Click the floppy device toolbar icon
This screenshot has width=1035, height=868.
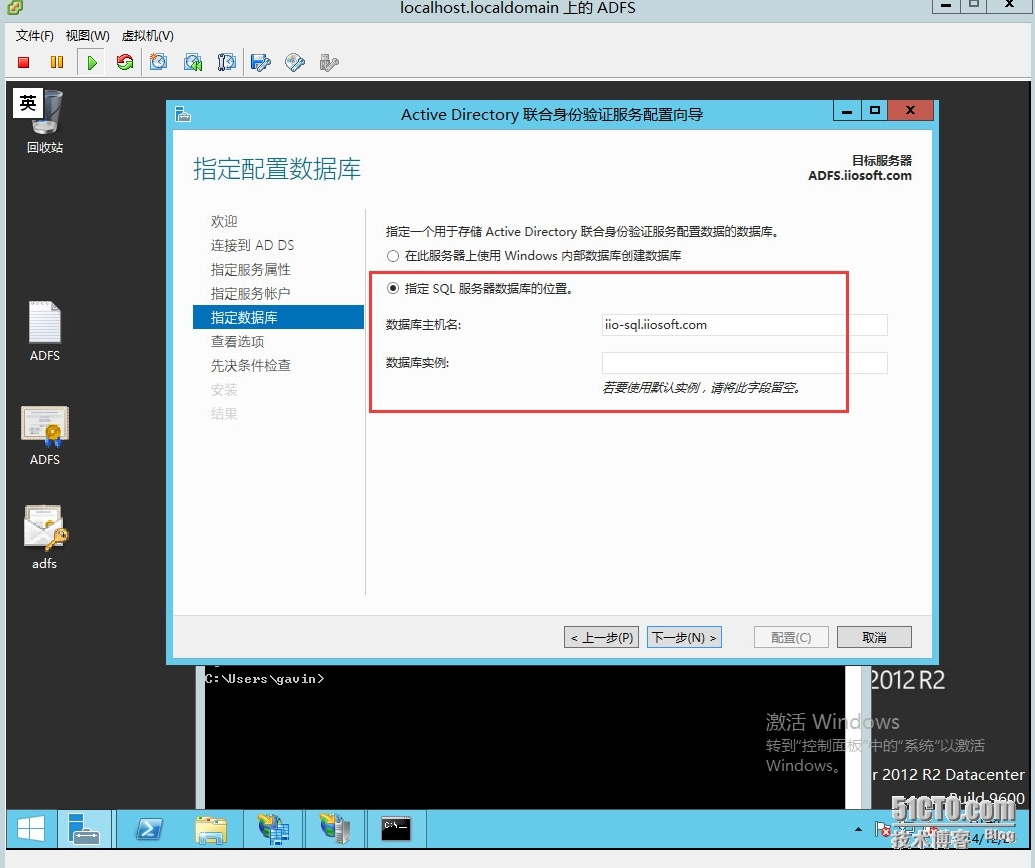261,63
